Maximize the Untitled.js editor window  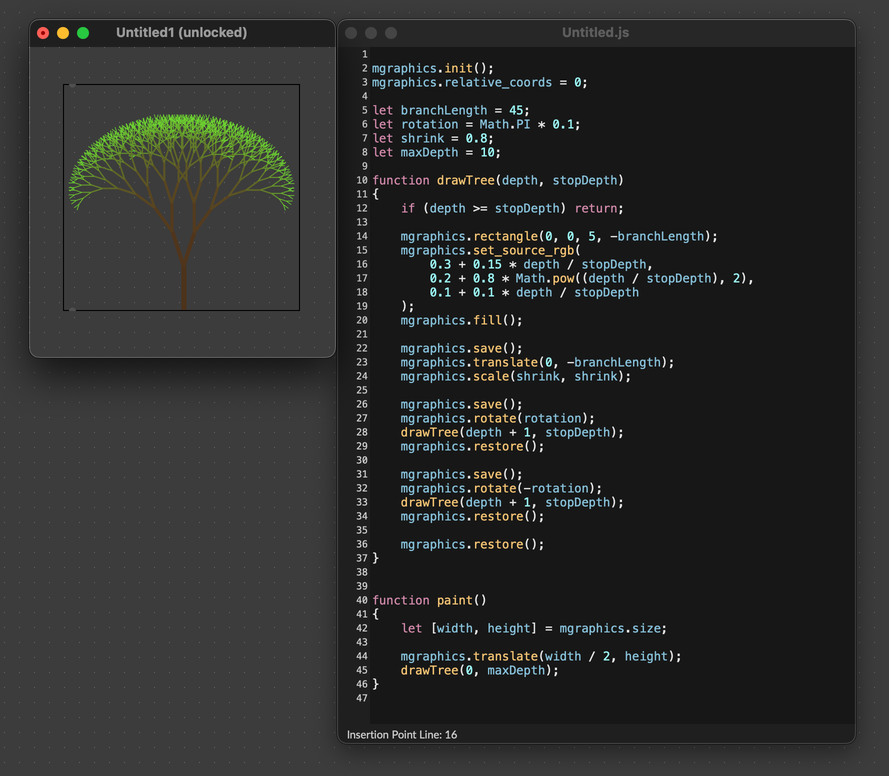[x=391, y=33]
